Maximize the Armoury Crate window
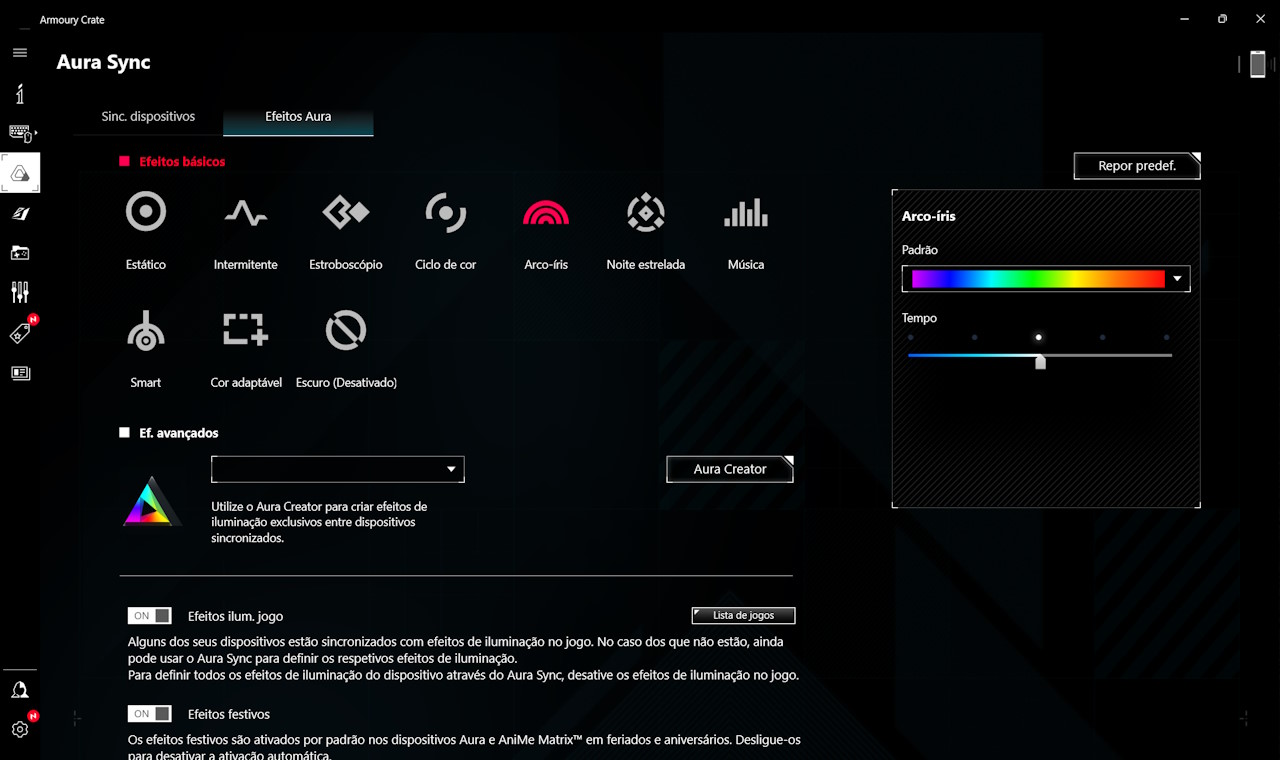The image size is (1280, 760). click(1222, 19)
